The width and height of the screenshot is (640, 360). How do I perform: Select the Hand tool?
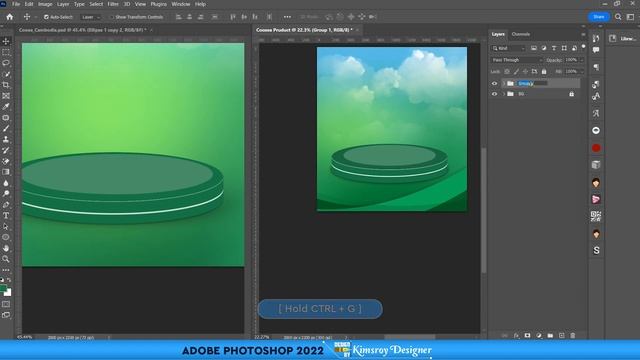pos(6,248)
